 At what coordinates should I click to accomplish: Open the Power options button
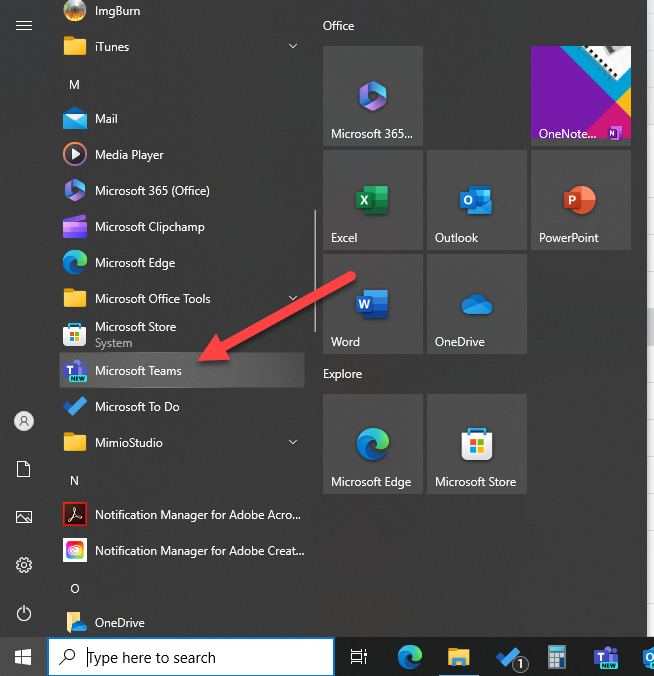(24, 613)
